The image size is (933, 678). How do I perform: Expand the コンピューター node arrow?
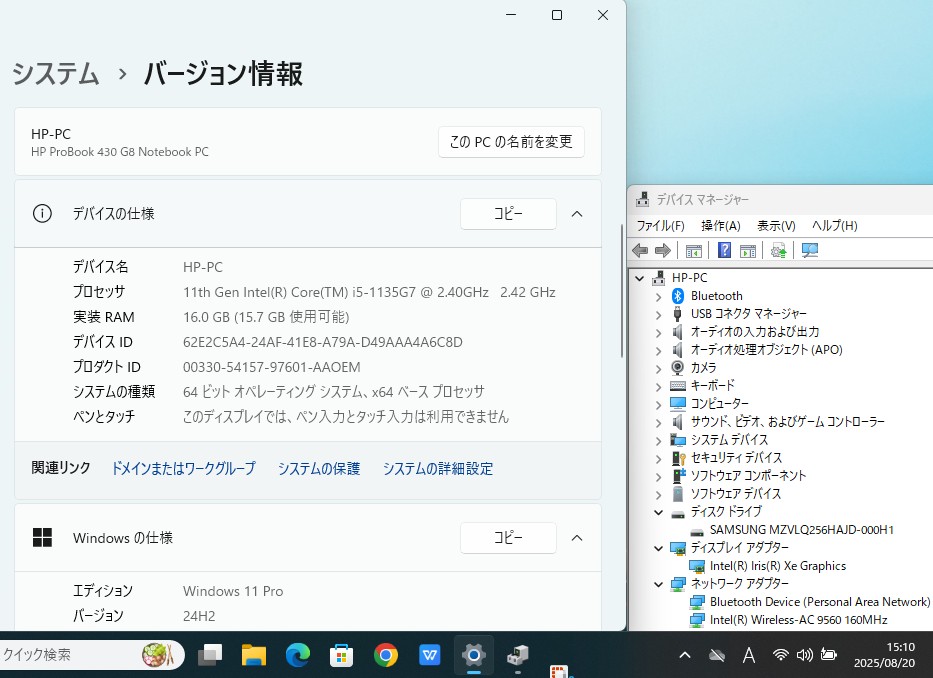pyautogui.click(x=658, y=404)
